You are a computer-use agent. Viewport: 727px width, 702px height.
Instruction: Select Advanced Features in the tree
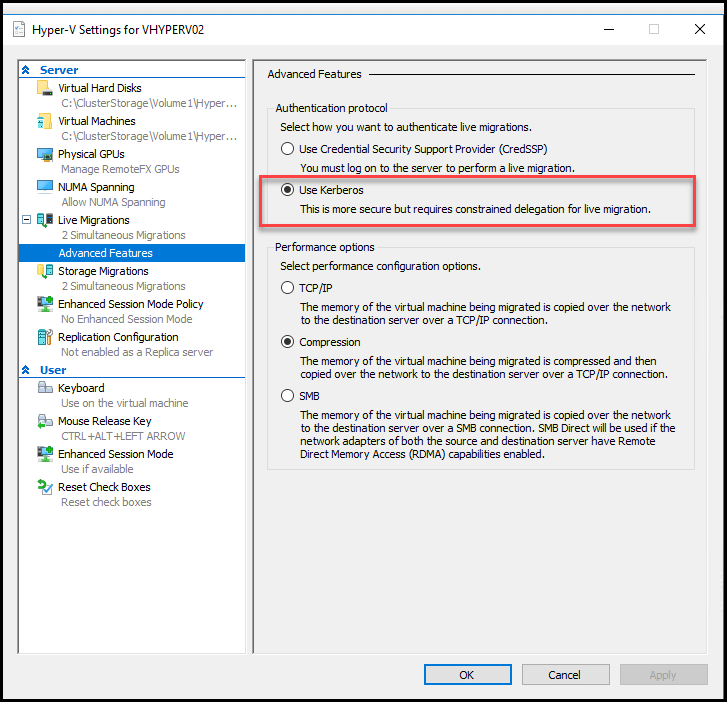coord(132,253)
